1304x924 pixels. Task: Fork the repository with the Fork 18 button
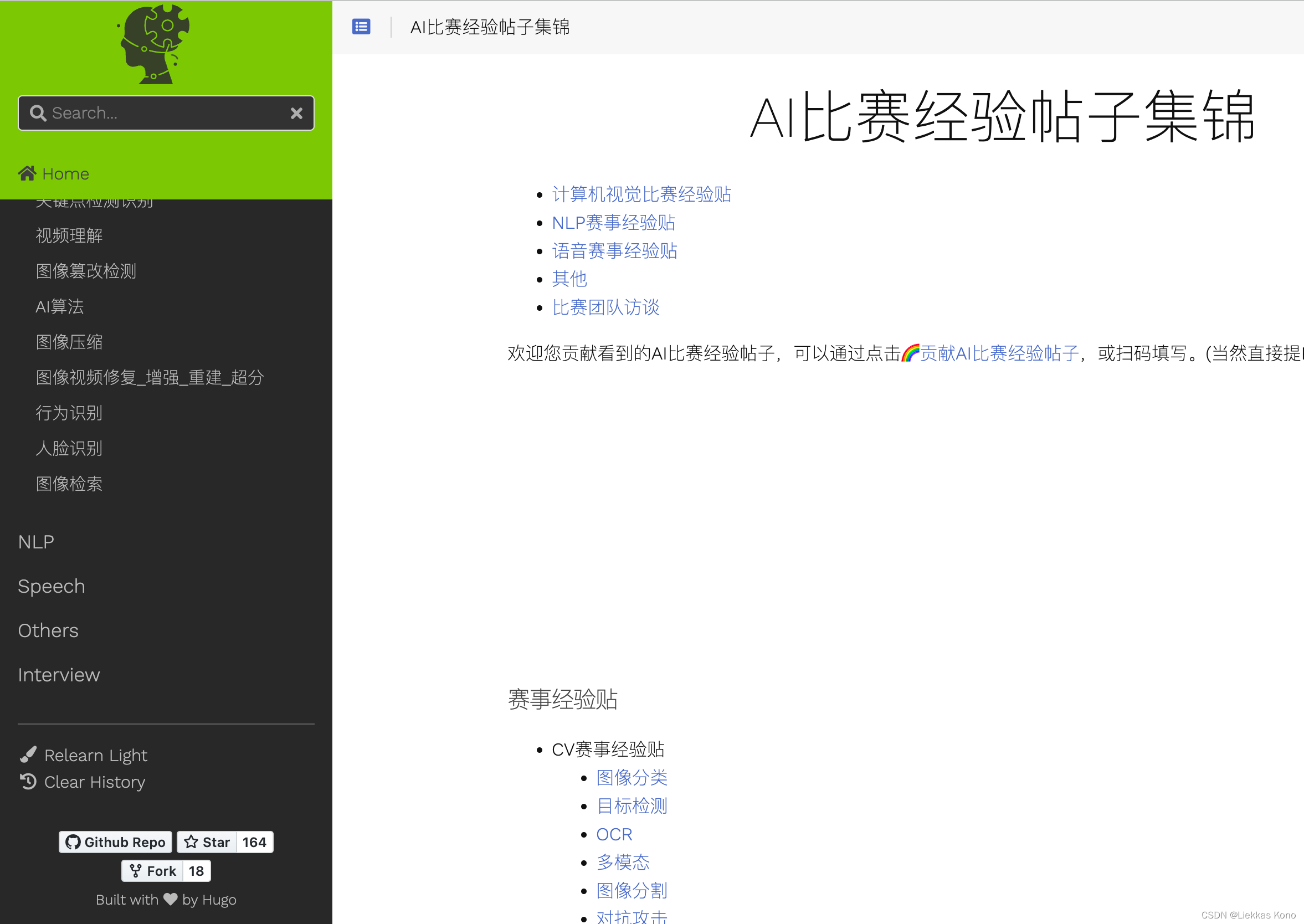click(166, 870)
